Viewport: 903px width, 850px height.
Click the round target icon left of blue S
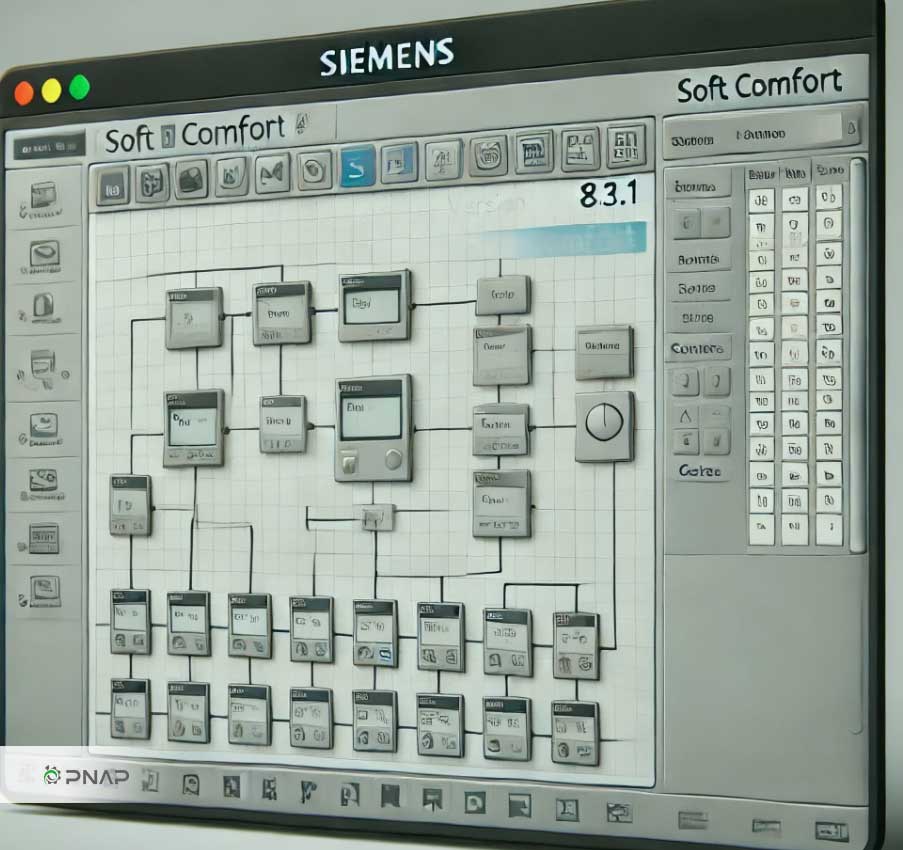(314, 170)
